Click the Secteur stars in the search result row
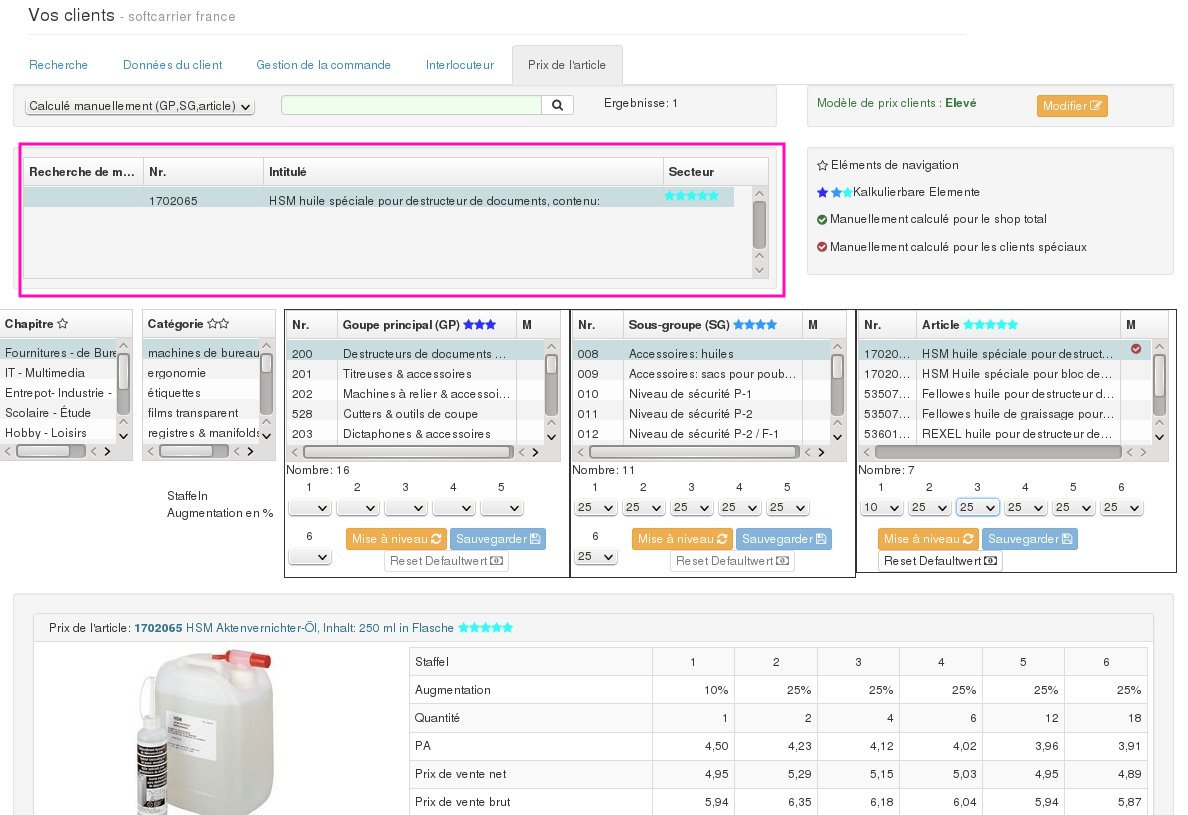Screen dimensions: 1188x815 [692, 195]
